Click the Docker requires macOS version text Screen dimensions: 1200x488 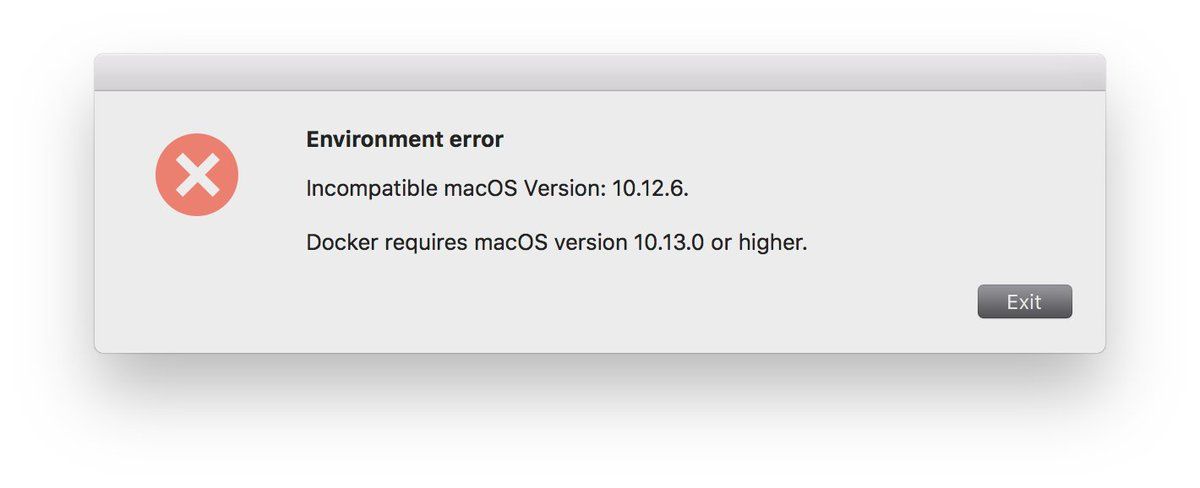click(556, 242)
